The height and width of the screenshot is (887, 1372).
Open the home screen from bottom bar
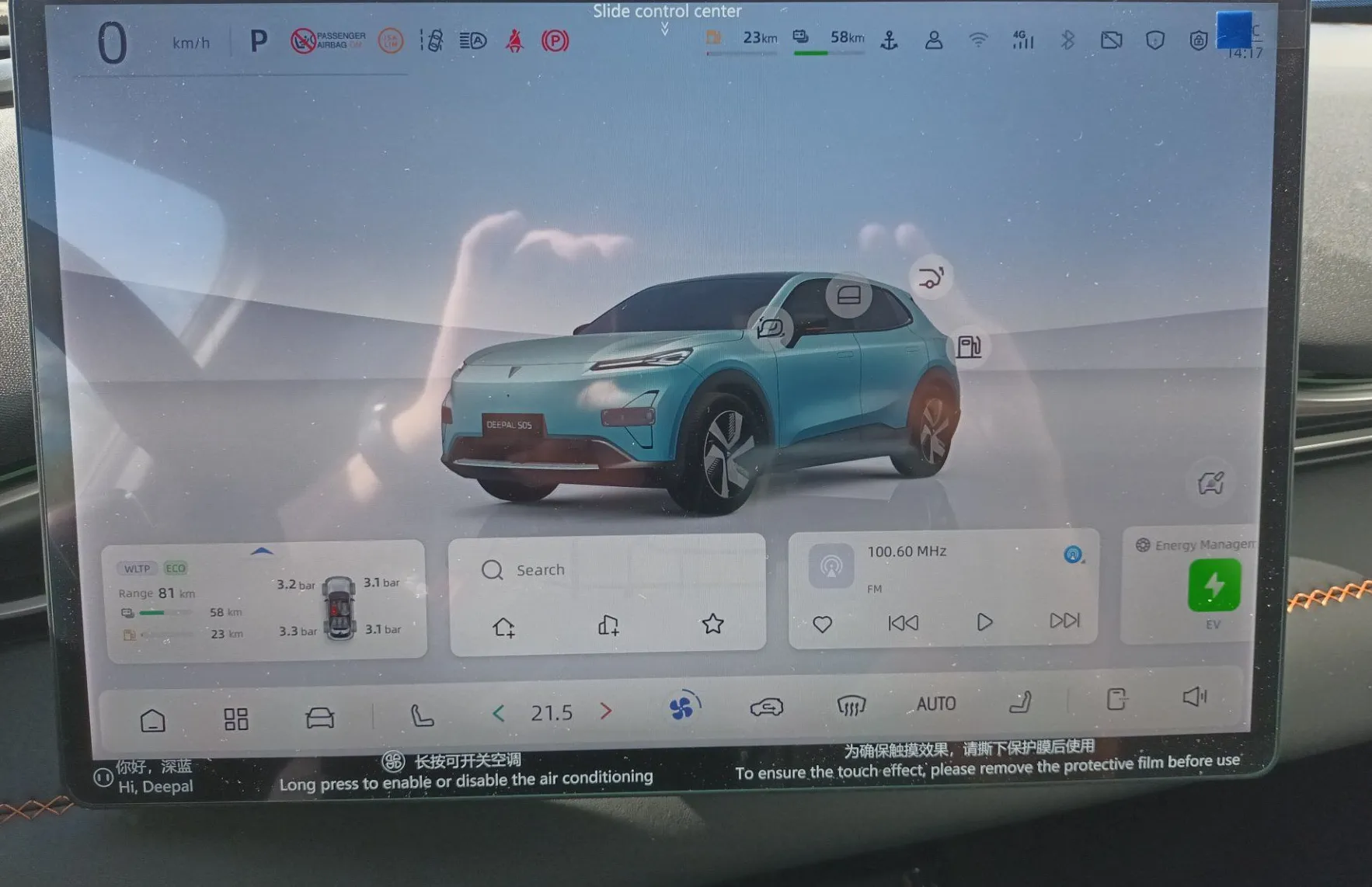click(153, 720)
